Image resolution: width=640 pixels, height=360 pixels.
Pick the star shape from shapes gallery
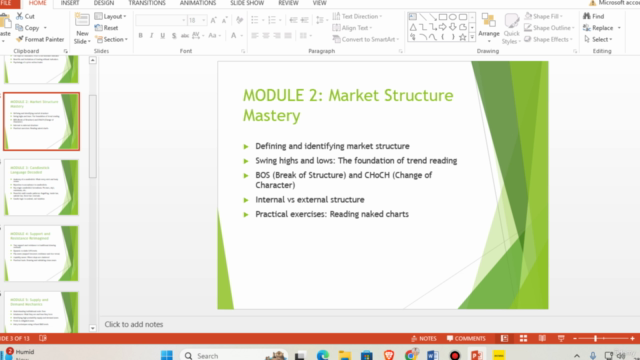462,37
